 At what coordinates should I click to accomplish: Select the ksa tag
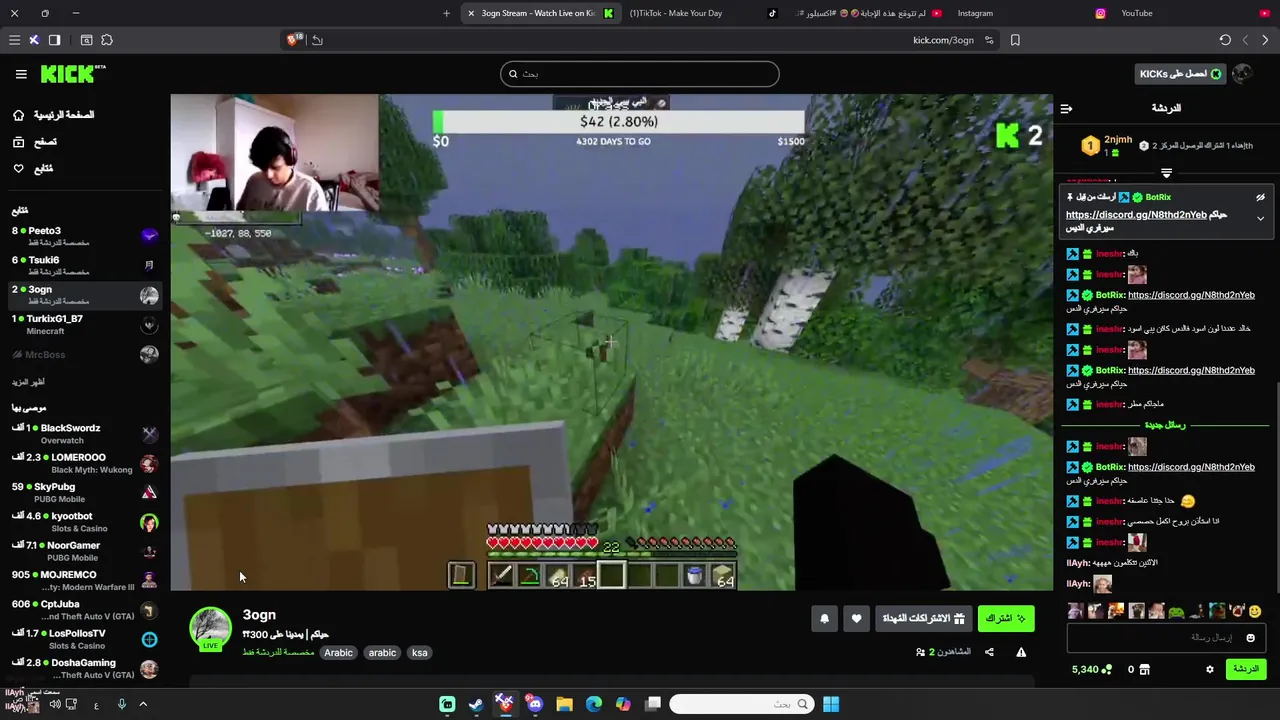coord(419,653)
